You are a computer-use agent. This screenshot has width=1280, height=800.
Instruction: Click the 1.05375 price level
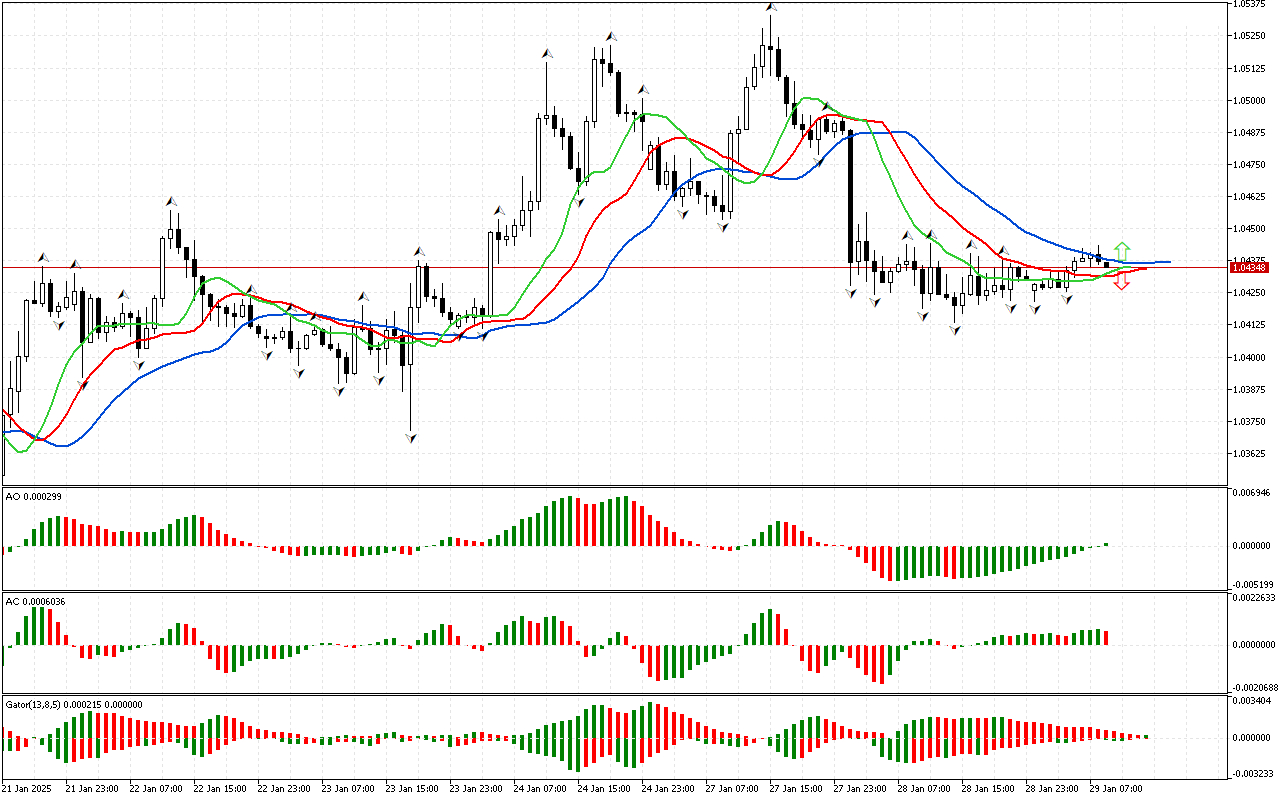pyautogui.click(x=1250, y=4)
